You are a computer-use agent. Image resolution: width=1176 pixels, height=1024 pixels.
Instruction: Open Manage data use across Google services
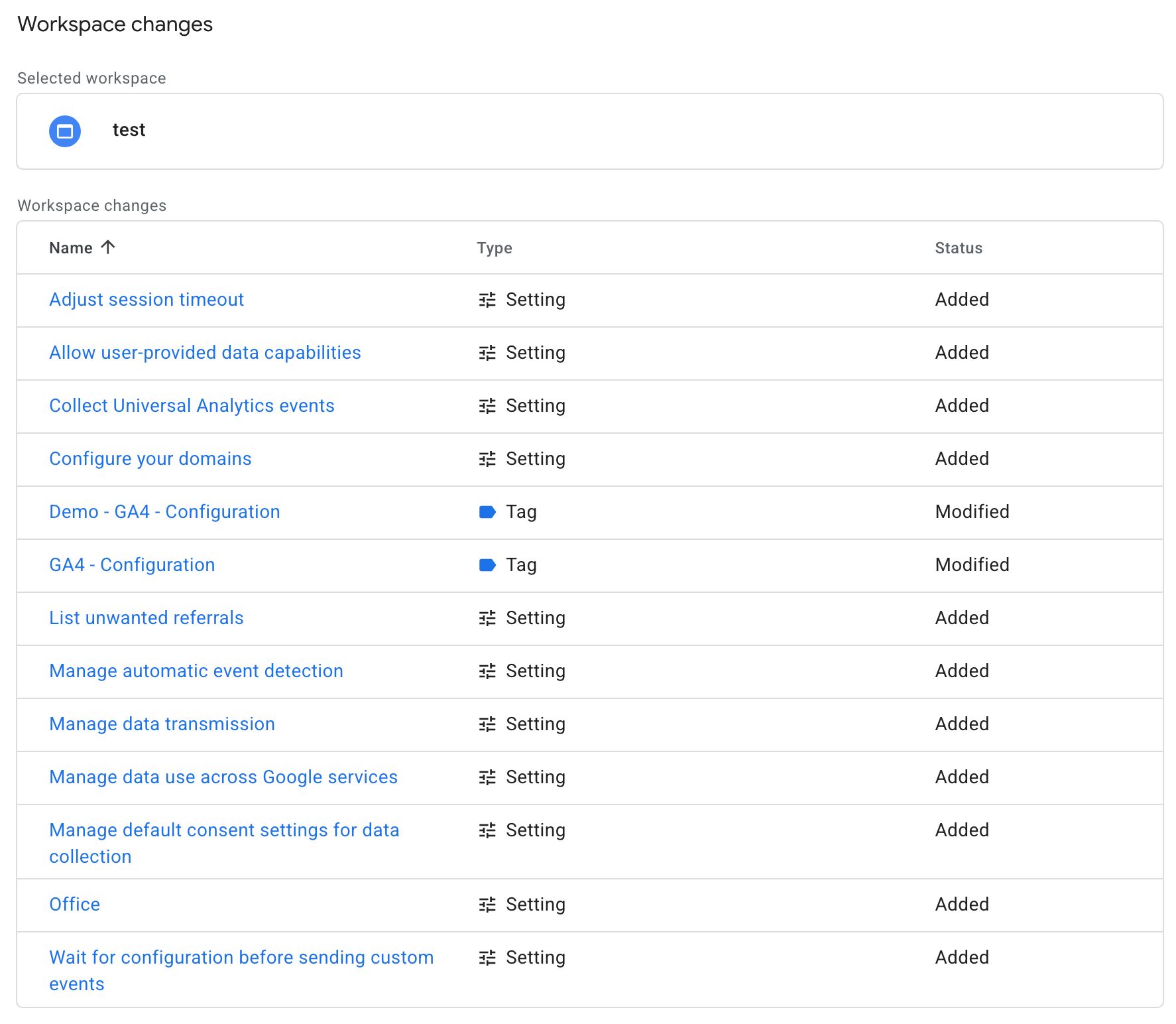tap(223, 777)
